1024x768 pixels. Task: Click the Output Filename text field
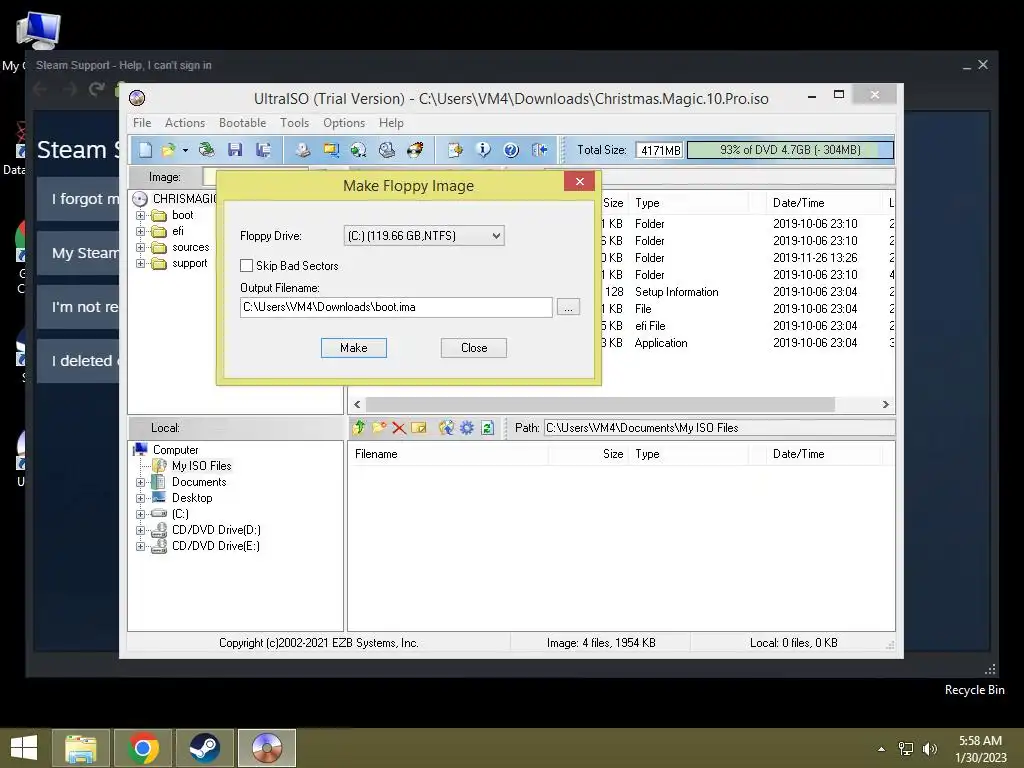396,307
